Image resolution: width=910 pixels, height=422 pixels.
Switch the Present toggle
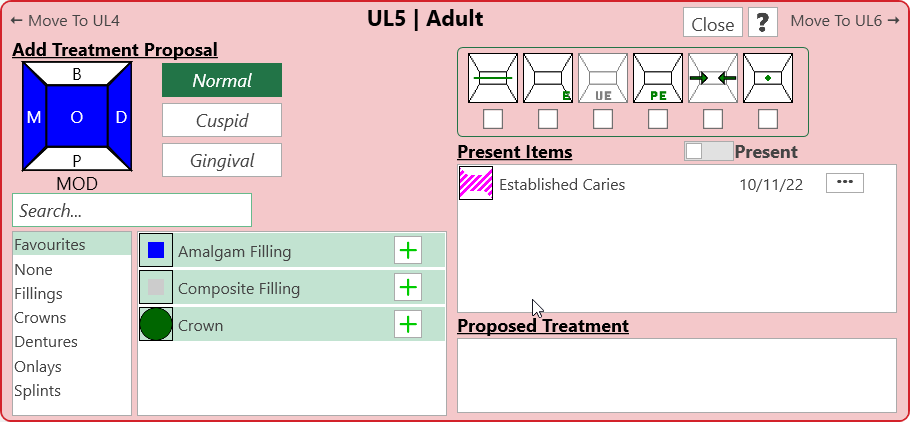[708, 151]
